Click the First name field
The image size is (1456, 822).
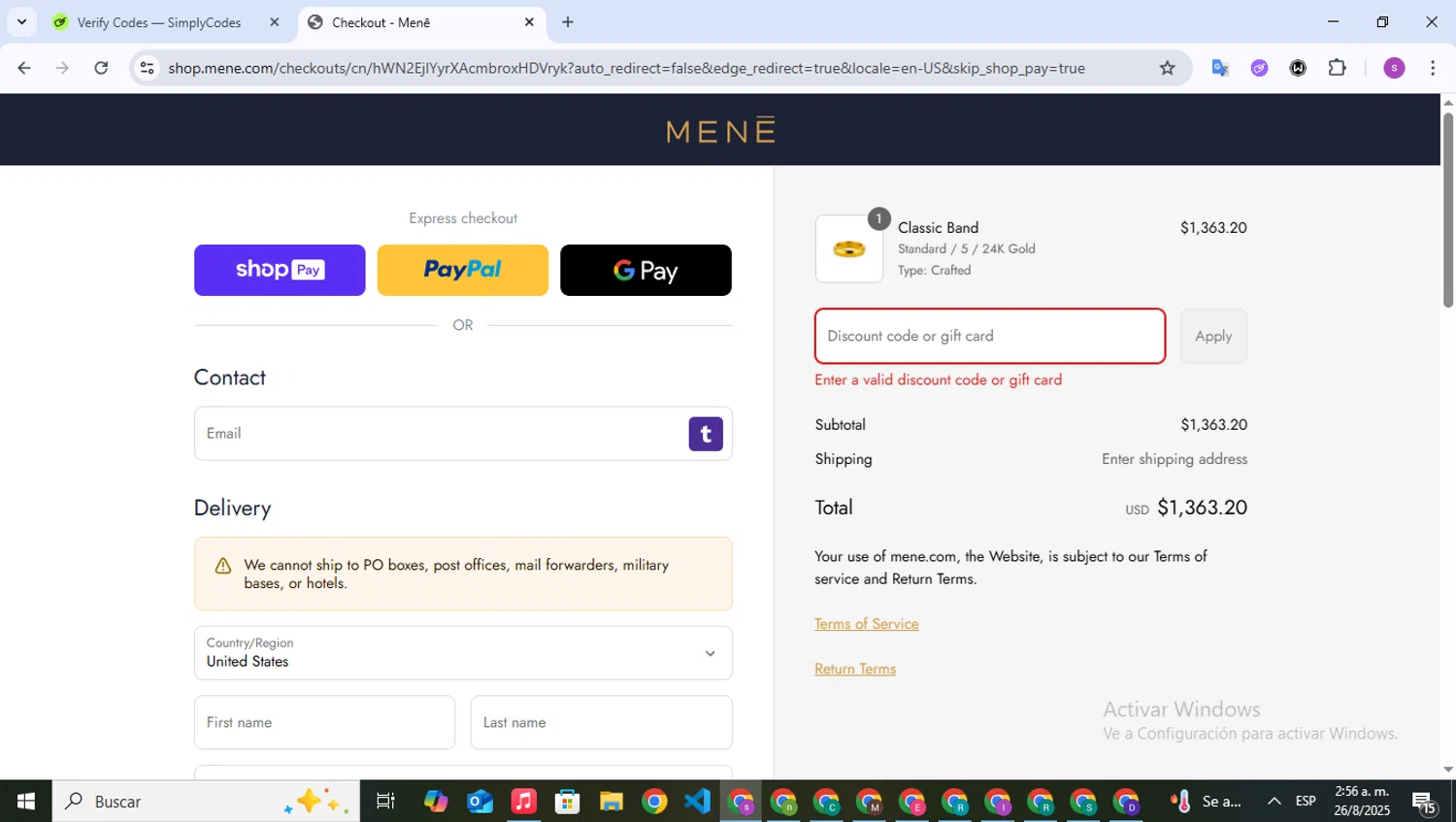324,722
